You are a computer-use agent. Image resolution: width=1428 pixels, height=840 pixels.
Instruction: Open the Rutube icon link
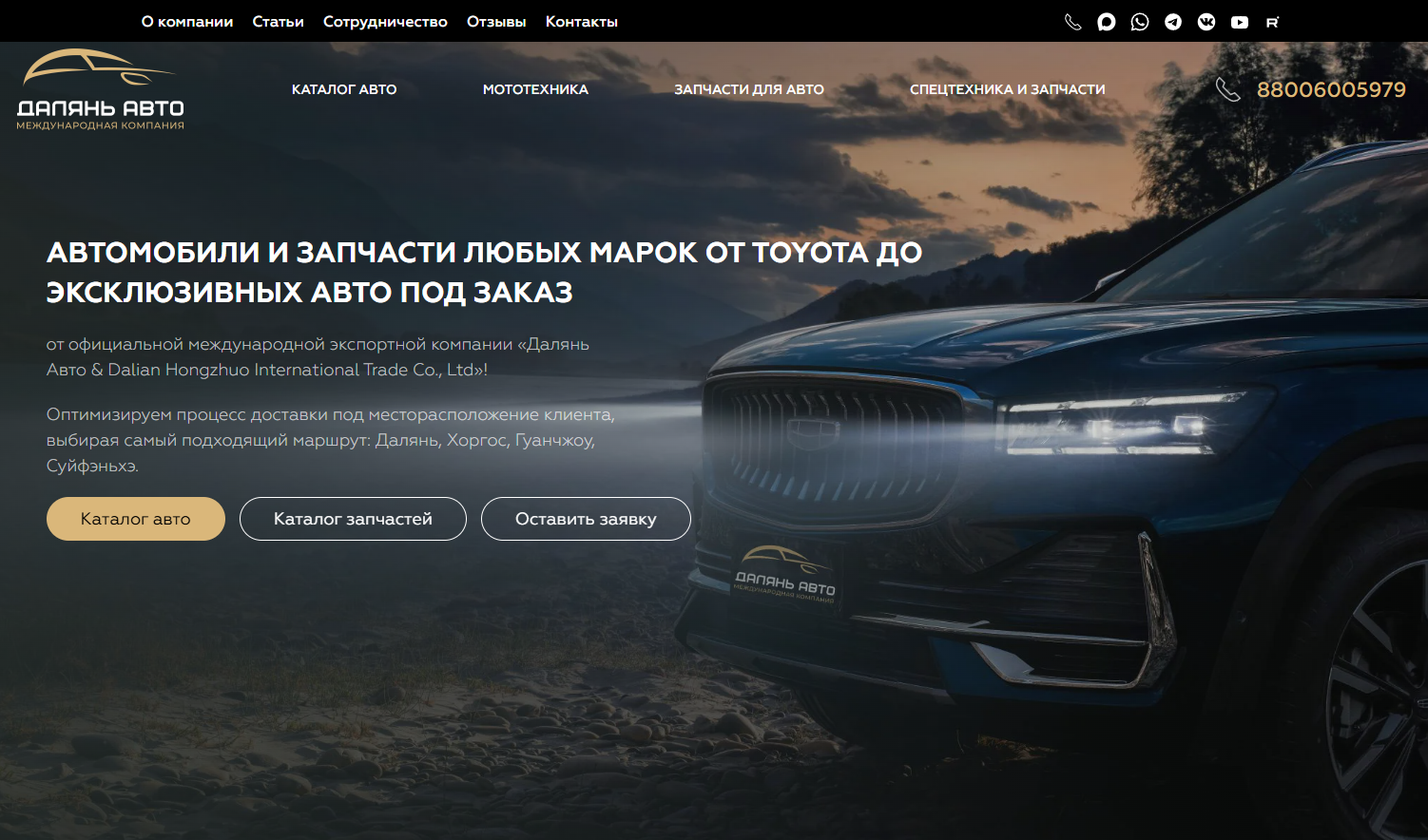click(1272, 22)
